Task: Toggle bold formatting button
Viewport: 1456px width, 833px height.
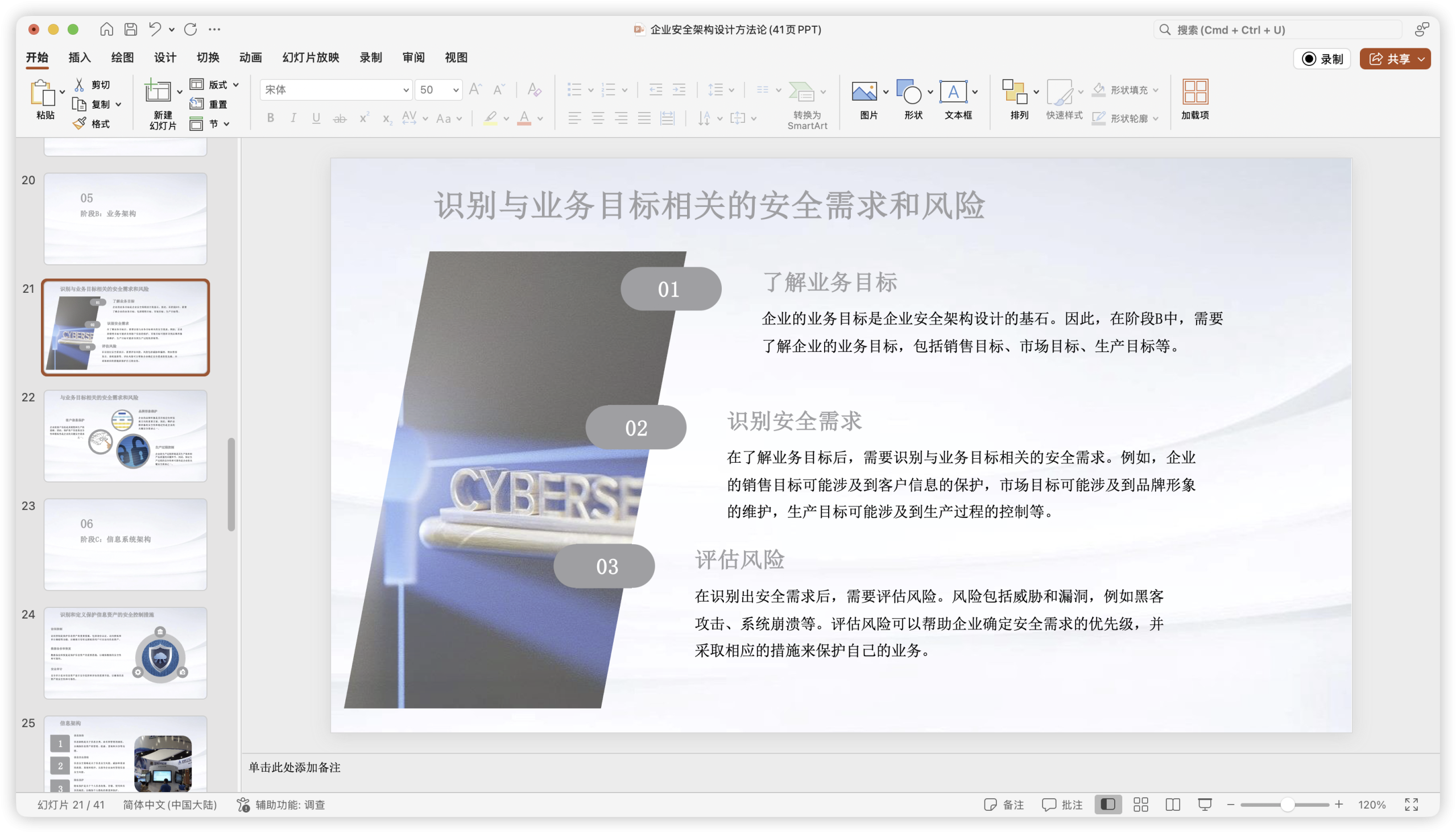Action: pos(271,118)
